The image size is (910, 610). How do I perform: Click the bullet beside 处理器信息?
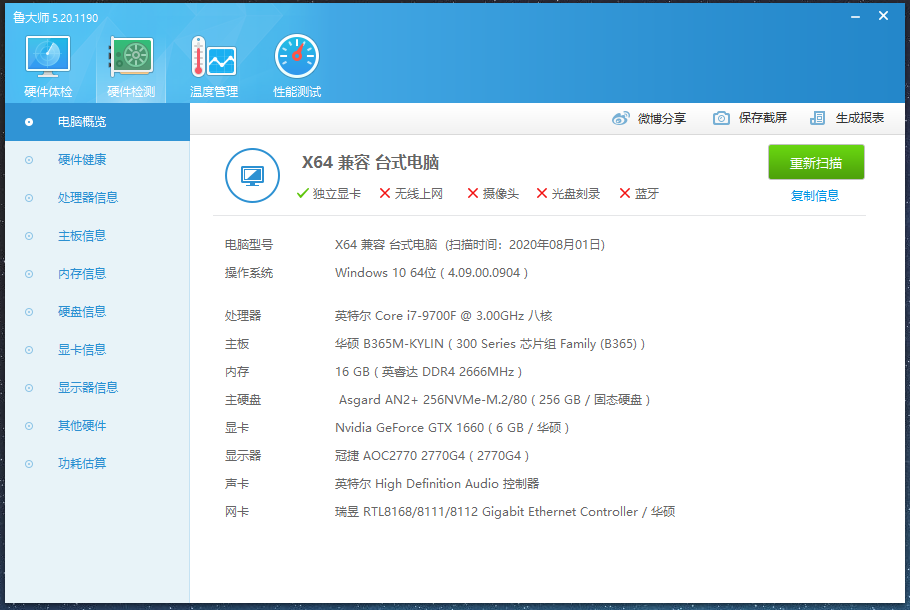tap(29, 198)
